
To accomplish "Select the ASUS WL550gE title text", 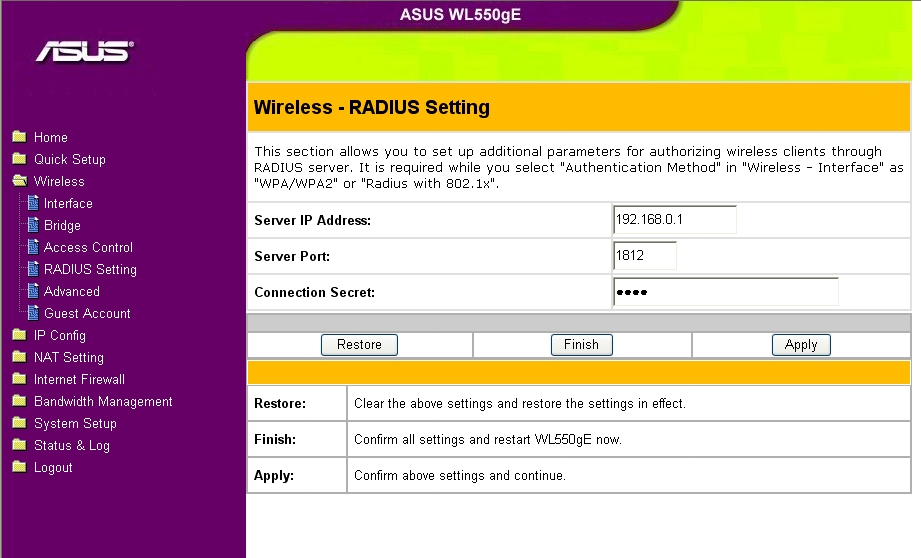I will click(460, 15).
